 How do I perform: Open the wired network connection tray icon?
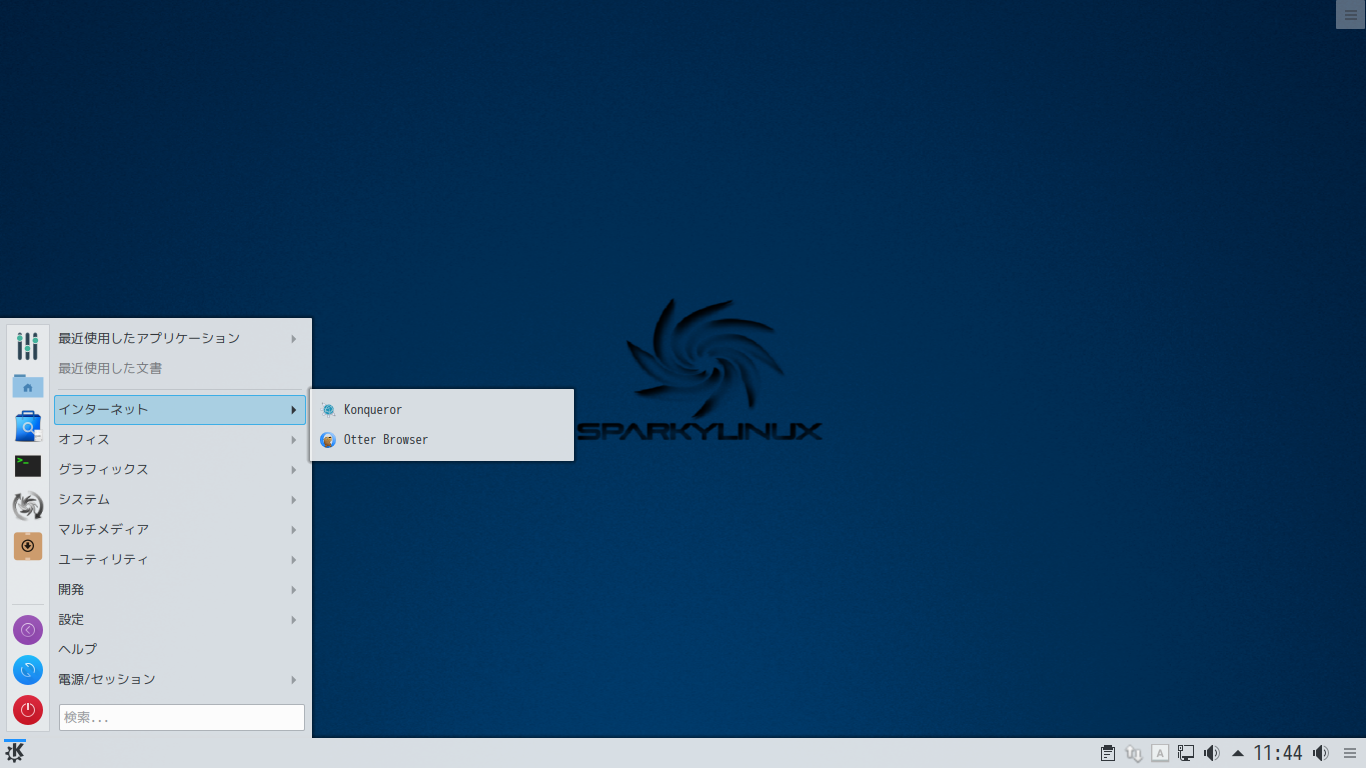pyautogui.click(x=1186, y=753)
